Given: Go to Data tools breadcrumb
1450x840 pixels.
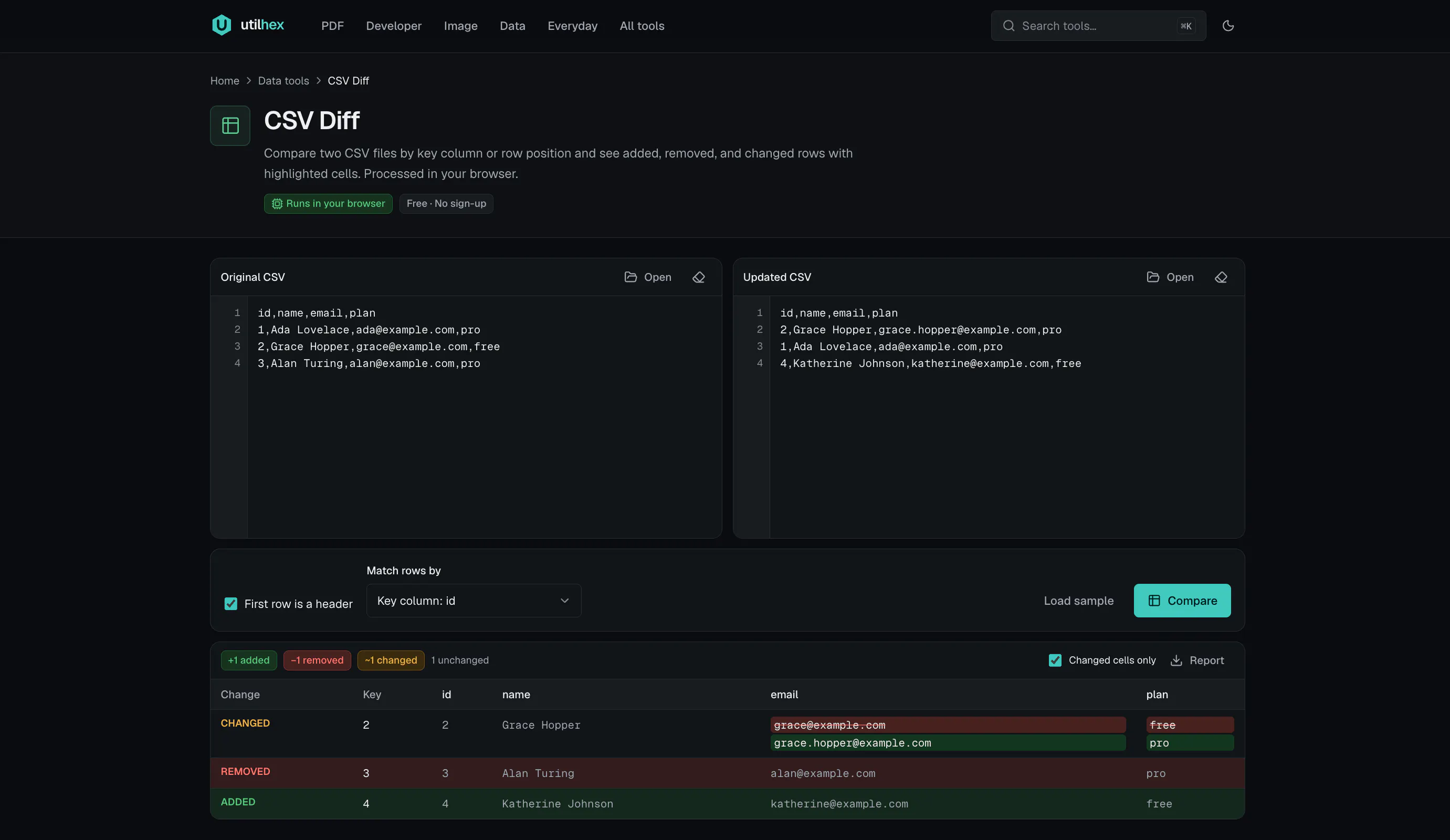Looking at the screenshot, I should [x=283, y=80].
